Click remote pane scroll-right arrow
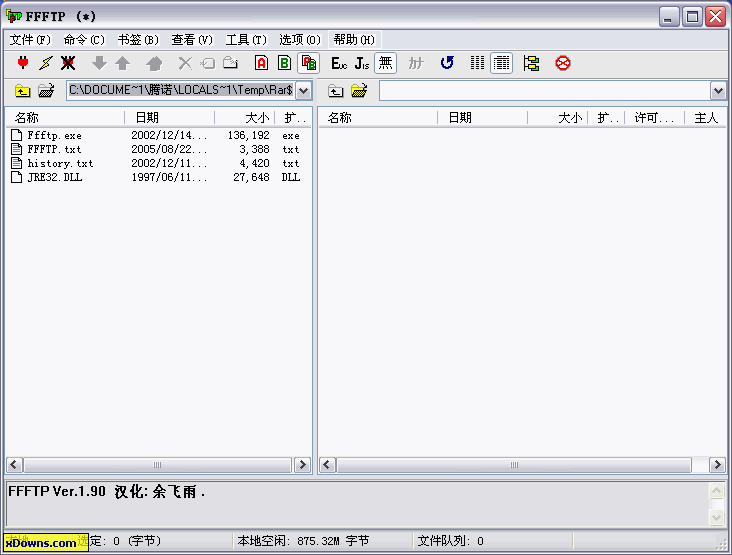 [x=717, y=465]
